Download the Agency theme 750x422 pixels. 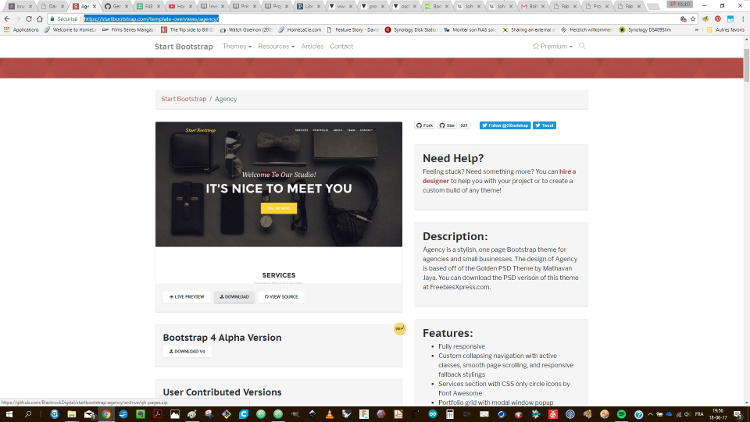(234, 297)
